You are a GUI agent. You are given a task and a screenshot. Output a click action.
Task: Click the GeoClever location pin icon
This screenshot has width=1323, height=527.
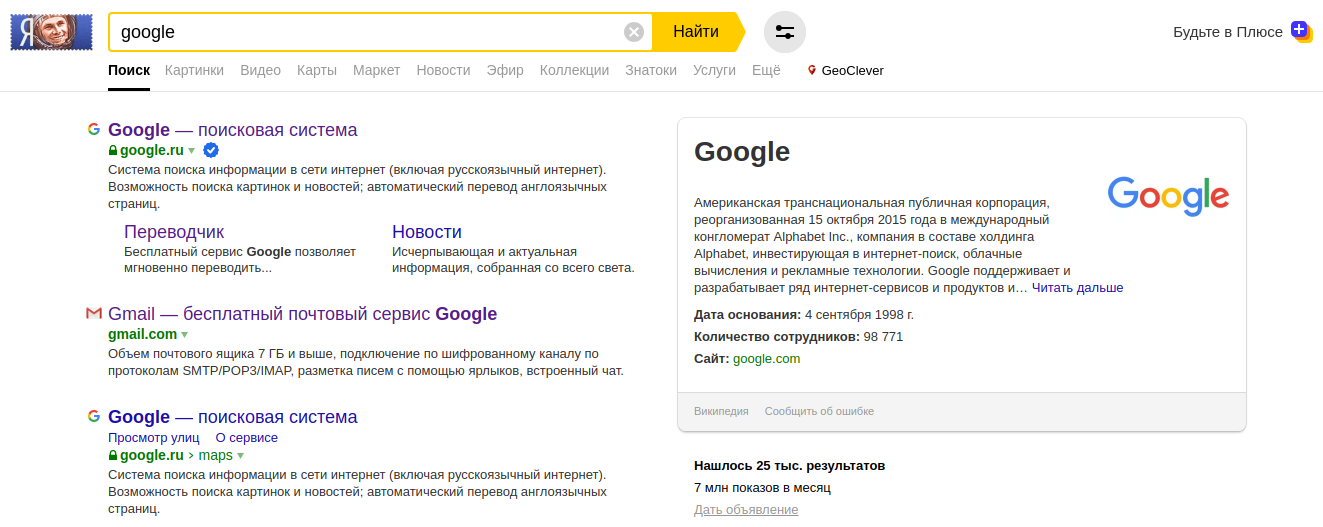tap(812, 71)
